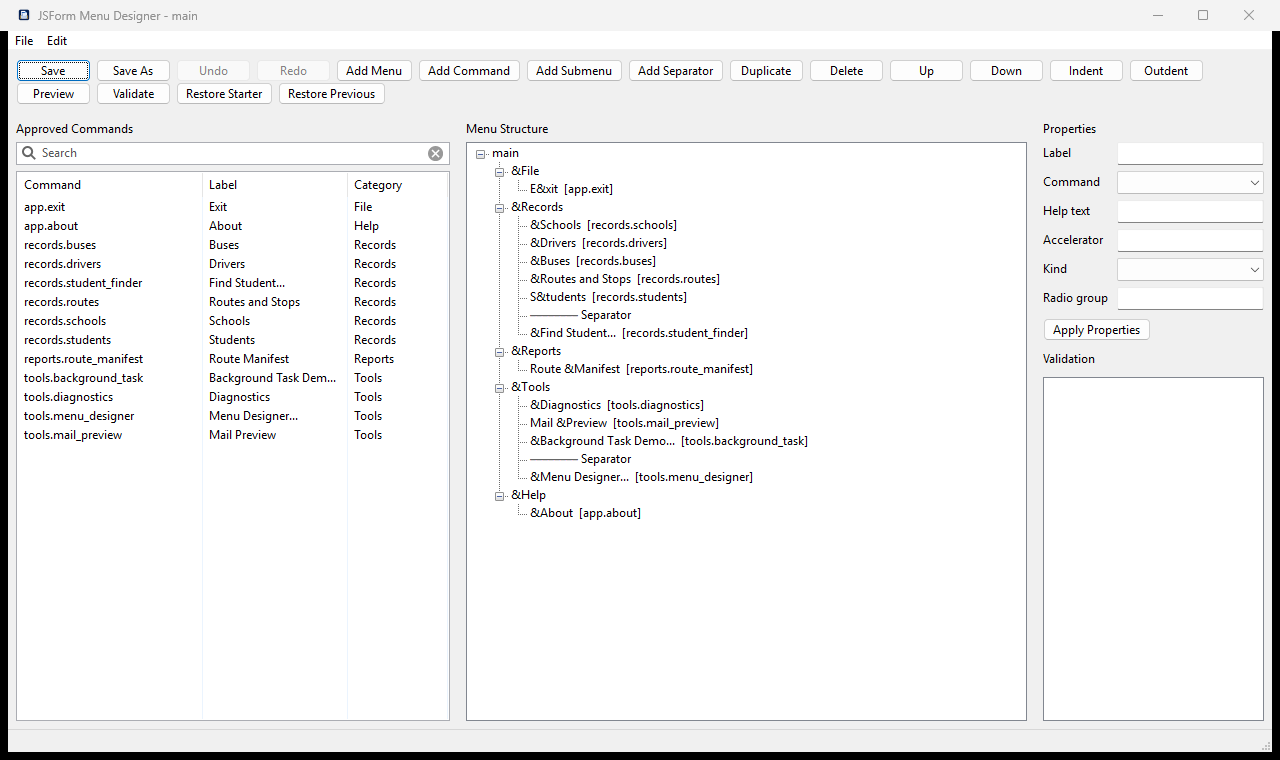Image resolution: width=1280 pixels, height=760 pixels.
Task: Open the File menu
Action: coord(24,41)
